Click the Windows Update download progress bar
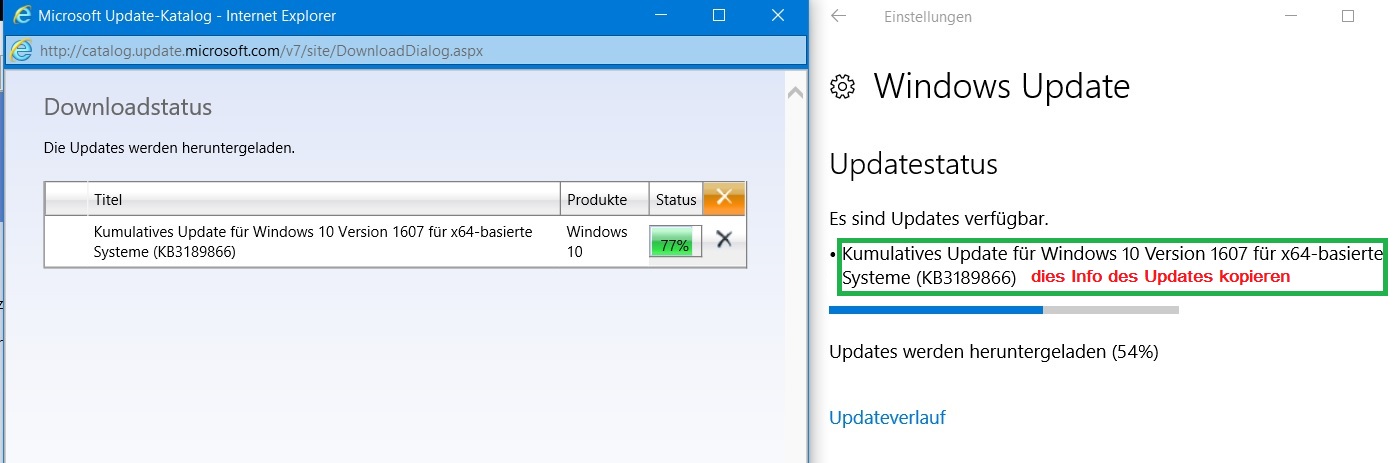Screen dimensions: 1396x463 pyautogui.click(x=1004, y=310)
